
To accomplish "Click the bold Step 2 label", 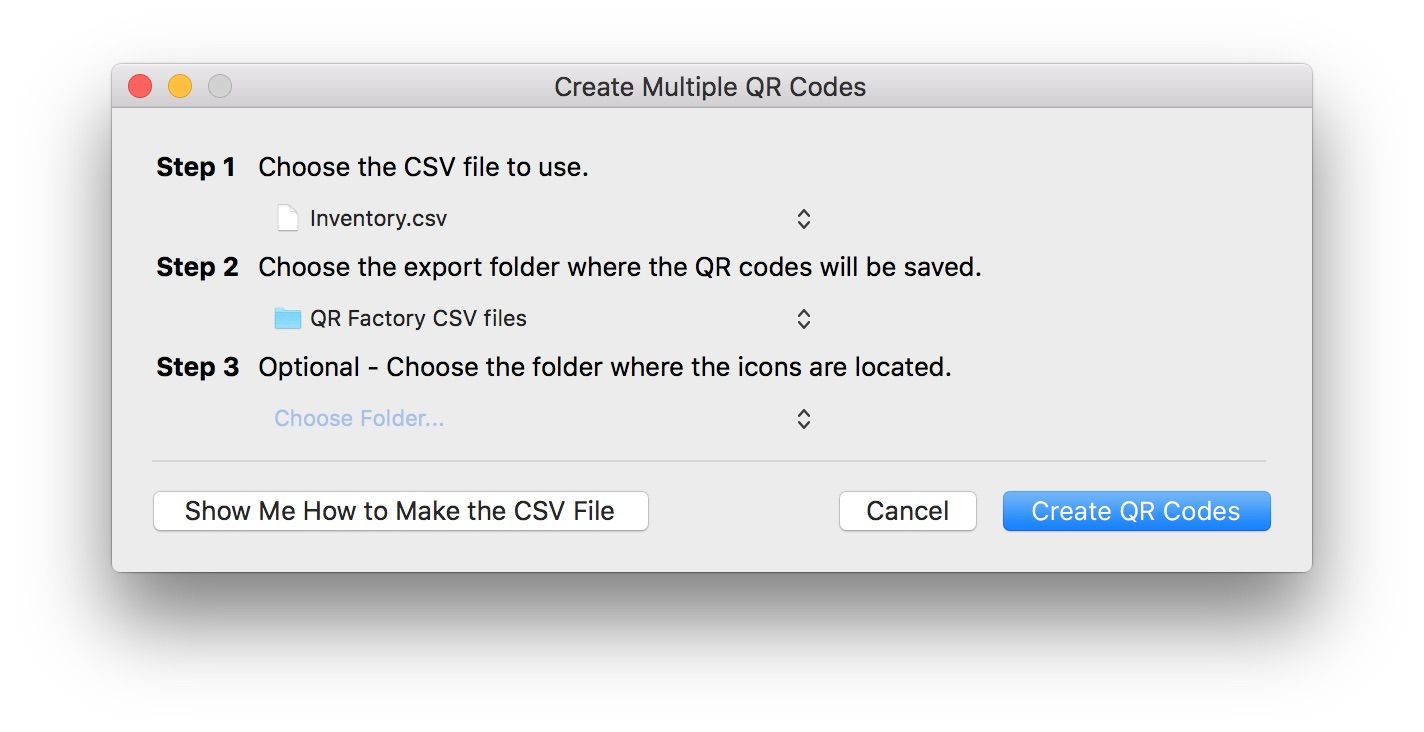I will (x=197, y=267).
